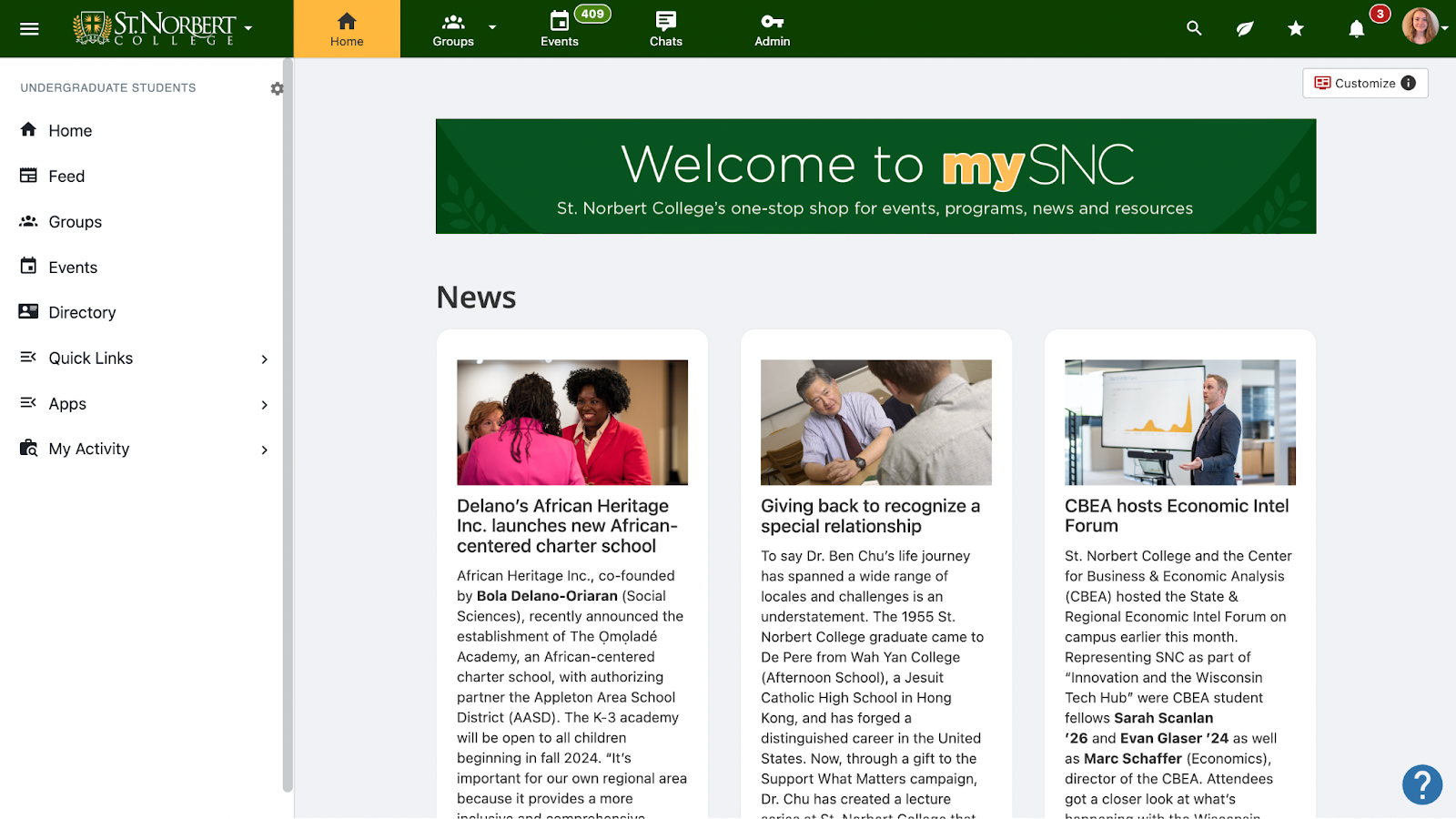
Task: Open the help question mark button
Action: (1422, 784)
